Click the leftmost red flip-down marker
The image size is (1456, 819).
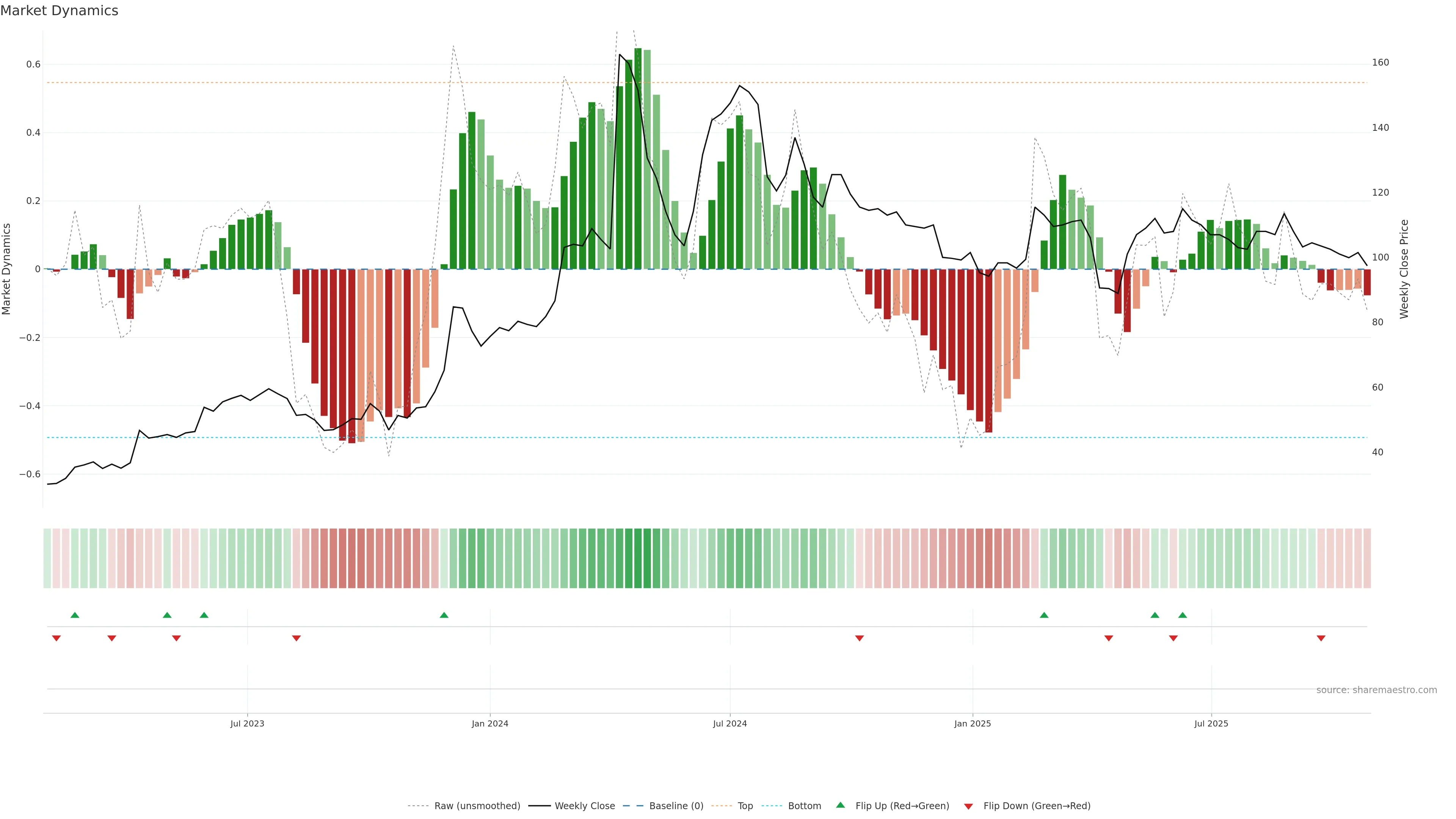56,638
